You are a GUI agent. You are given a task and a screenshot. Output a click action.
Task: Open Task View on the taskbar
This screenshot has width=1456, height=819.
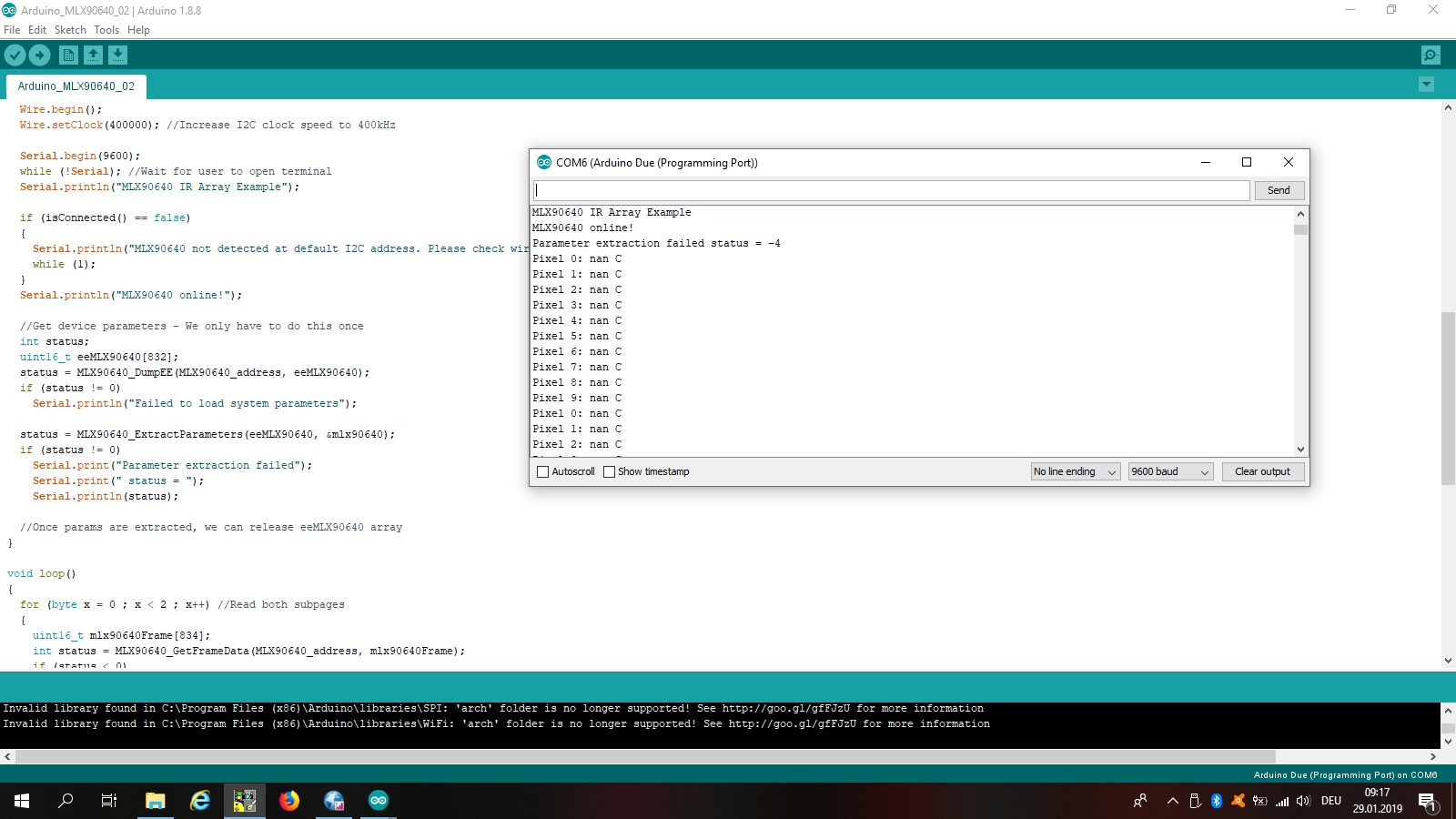tap(109, 801)
